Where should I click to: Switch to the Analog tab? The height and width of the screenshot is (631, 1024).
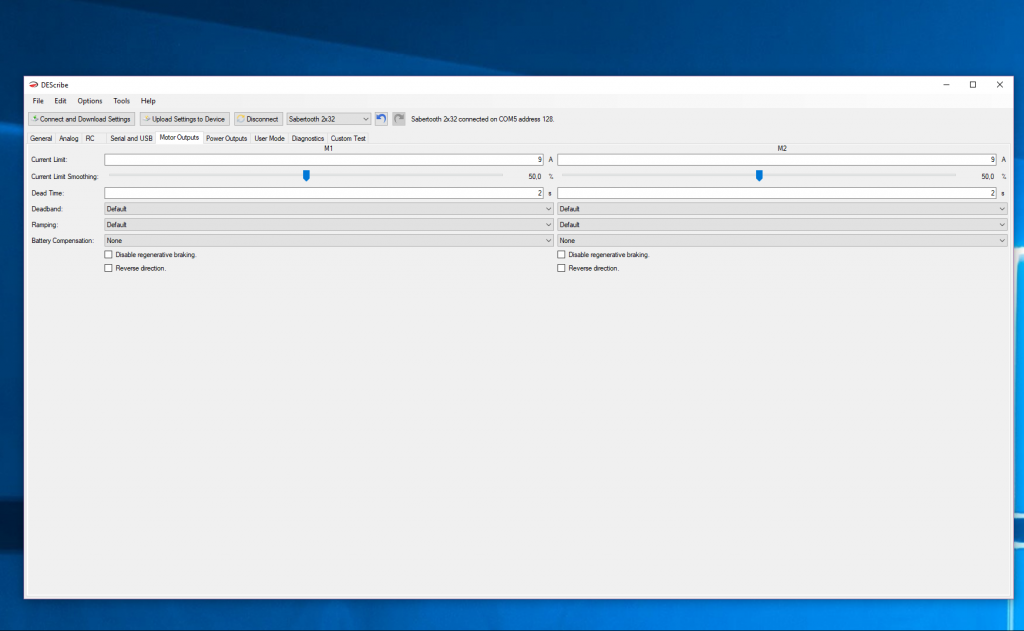coord(69,138)
